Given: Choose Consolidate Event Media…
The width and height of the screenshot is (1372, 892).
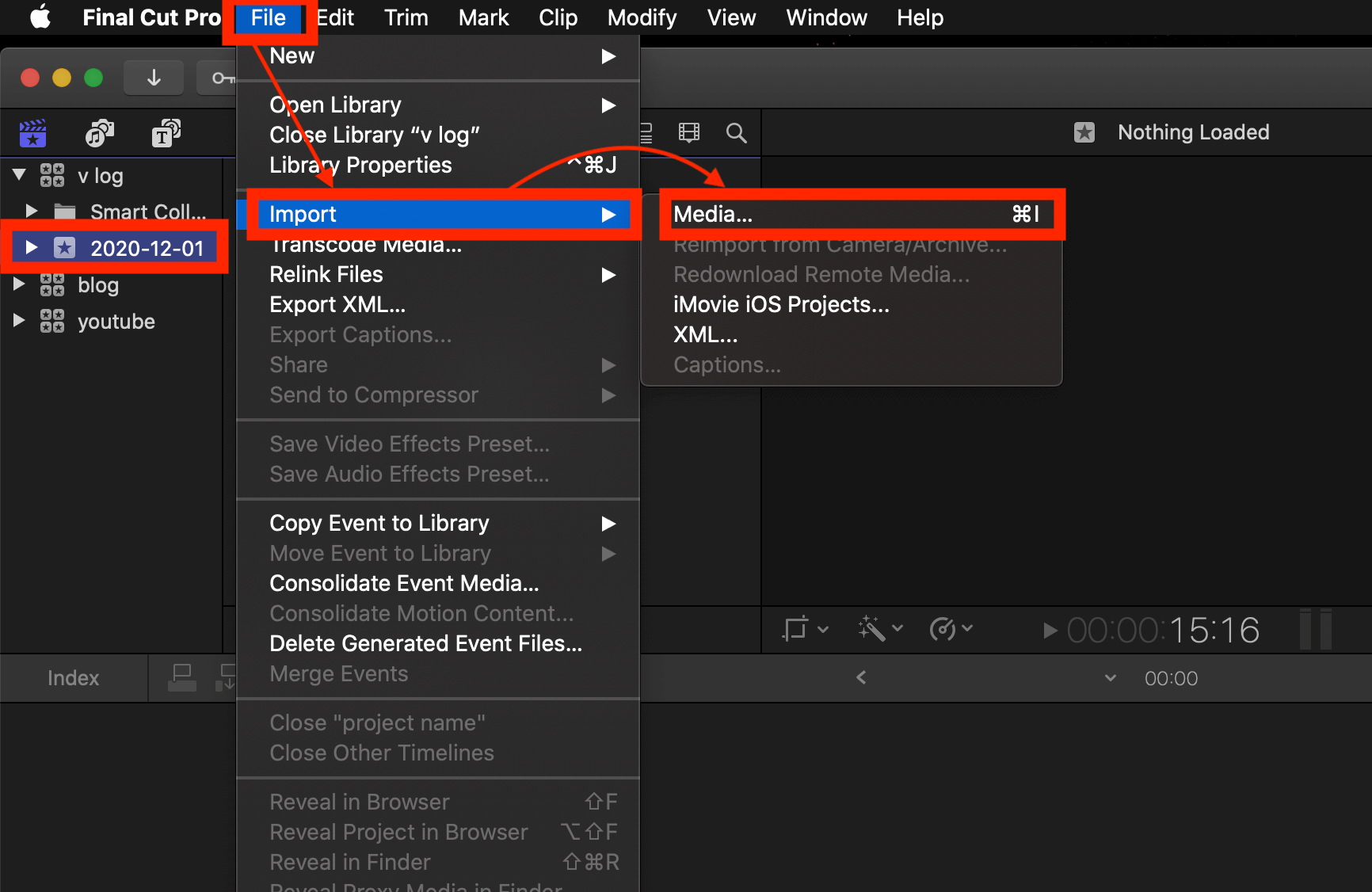Looking at the screenshot, I should [438, 584].
